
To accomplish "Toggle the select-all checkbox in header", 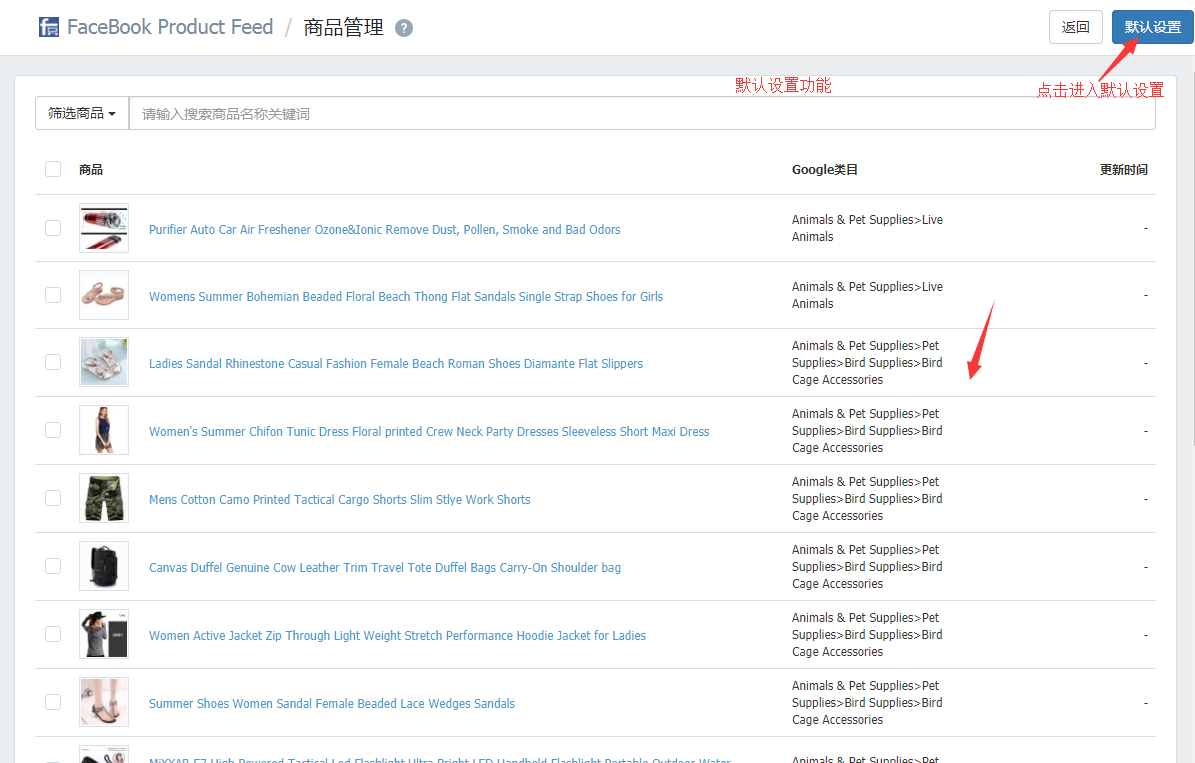I will 53,169.
